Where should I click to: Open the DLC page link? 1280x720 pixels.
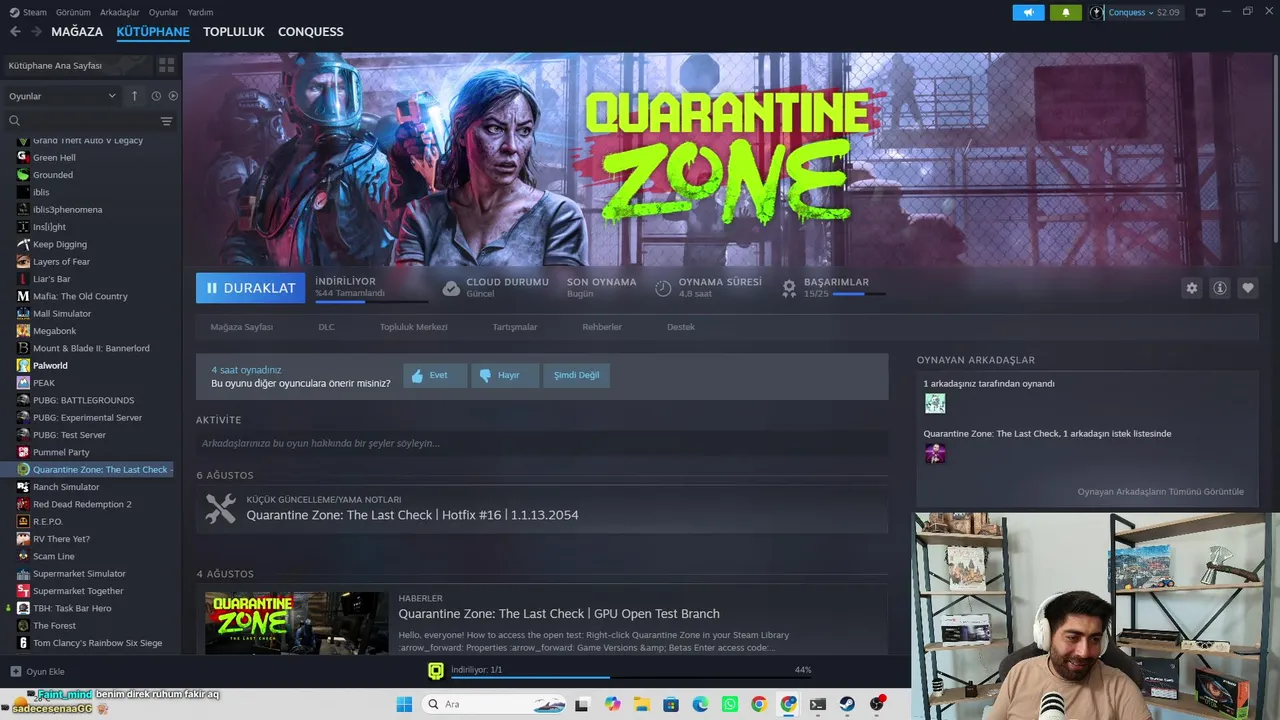coord(326,327)
